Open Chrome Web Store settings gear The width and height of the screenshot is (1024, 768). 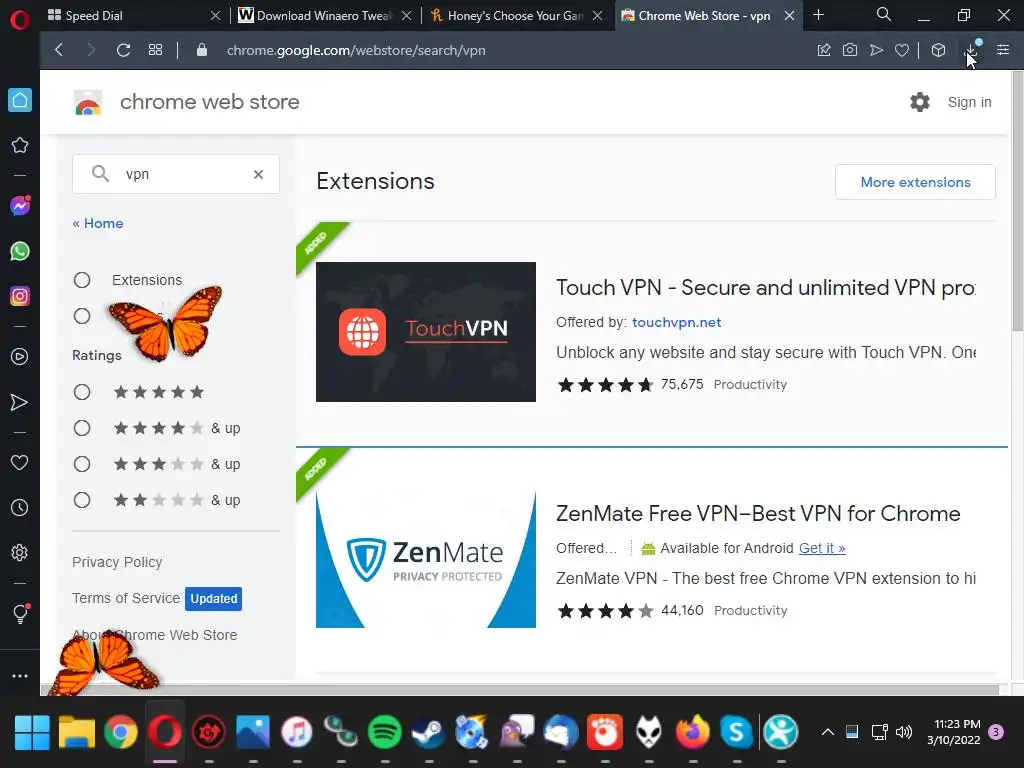(920, 102)
